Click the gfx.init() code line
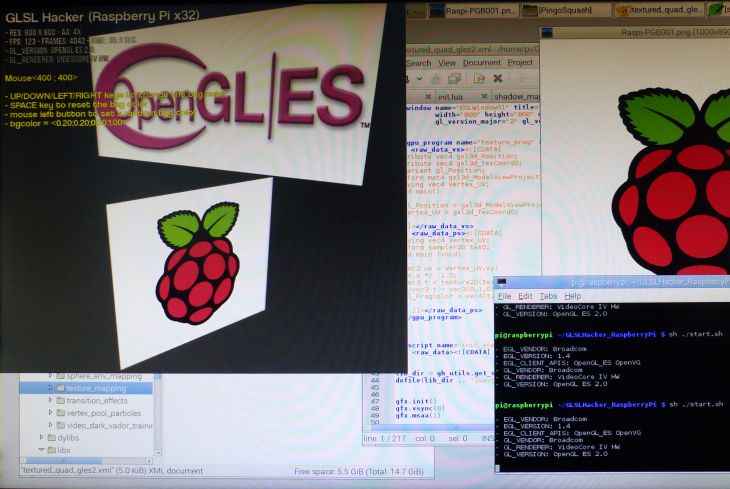The image size is (730, 489). point(416,401)
